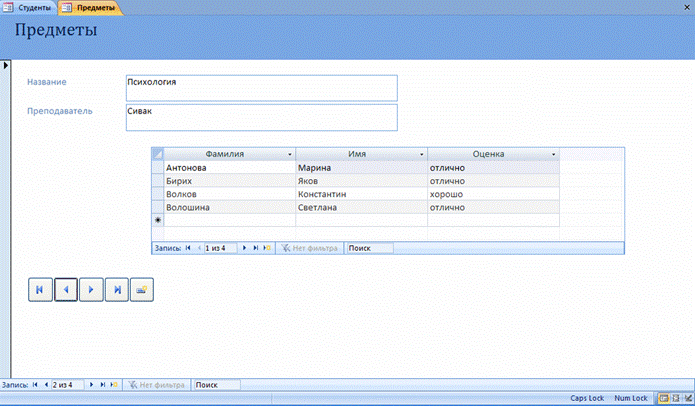Image resolution: width=695 pixels, height=406 pixels.
Task: Click cell хорошо
Action: click(x=493, y=194)
